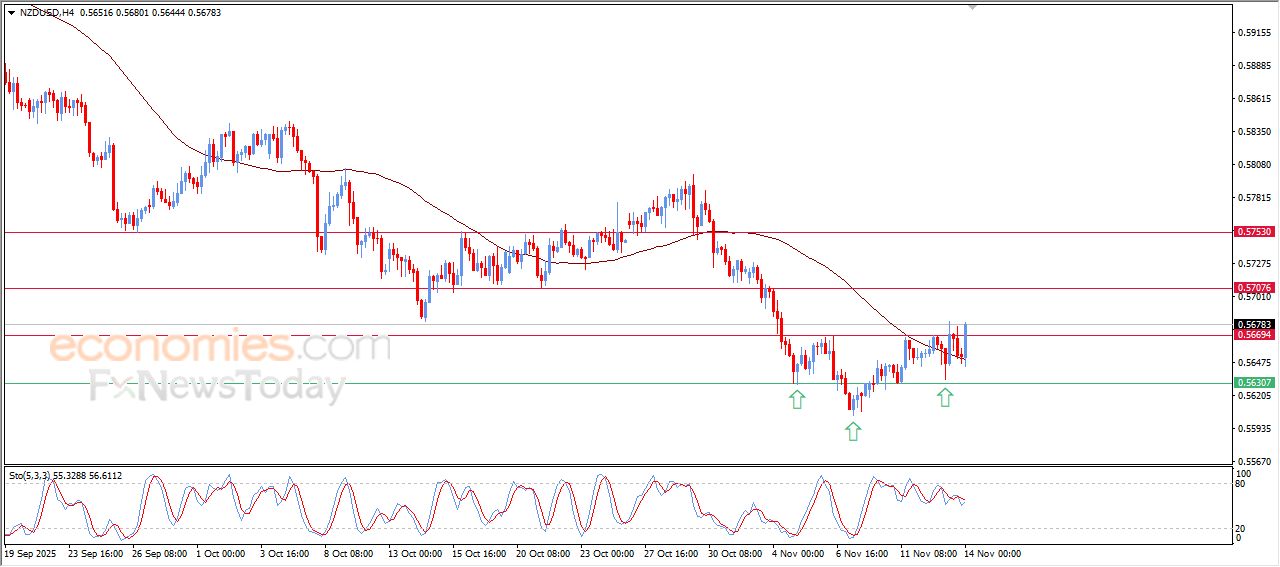The image size is (1280, 567).
Task: Select the 0.55670 price axis label
Action: [x=1254, y=462]
